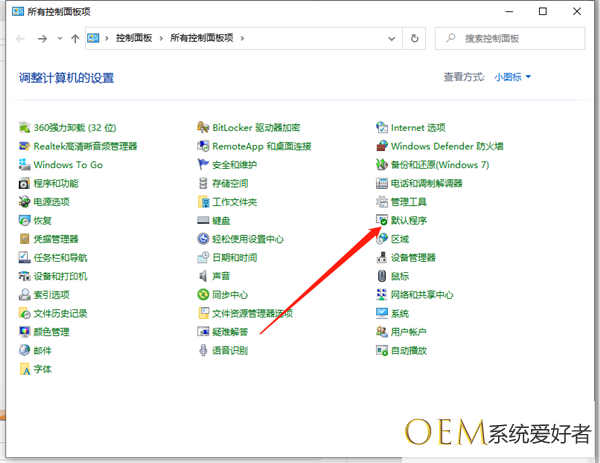Open the 同步中心 green icon

coord(203,294)
